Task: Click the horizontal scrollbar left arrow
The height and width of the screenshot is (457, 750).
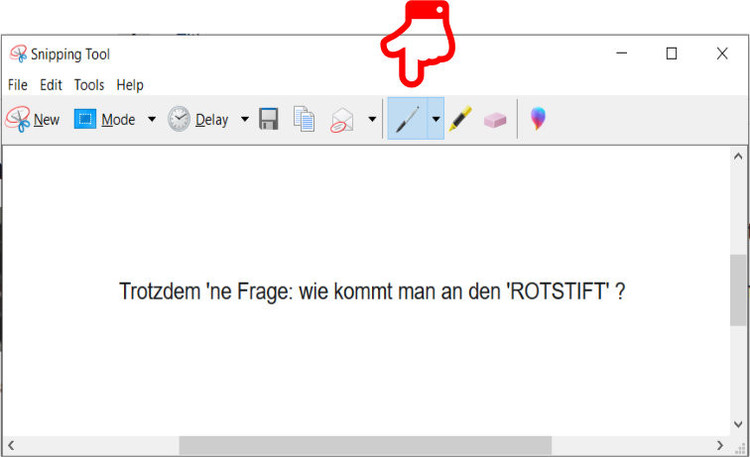Action: tap(11, 446)
